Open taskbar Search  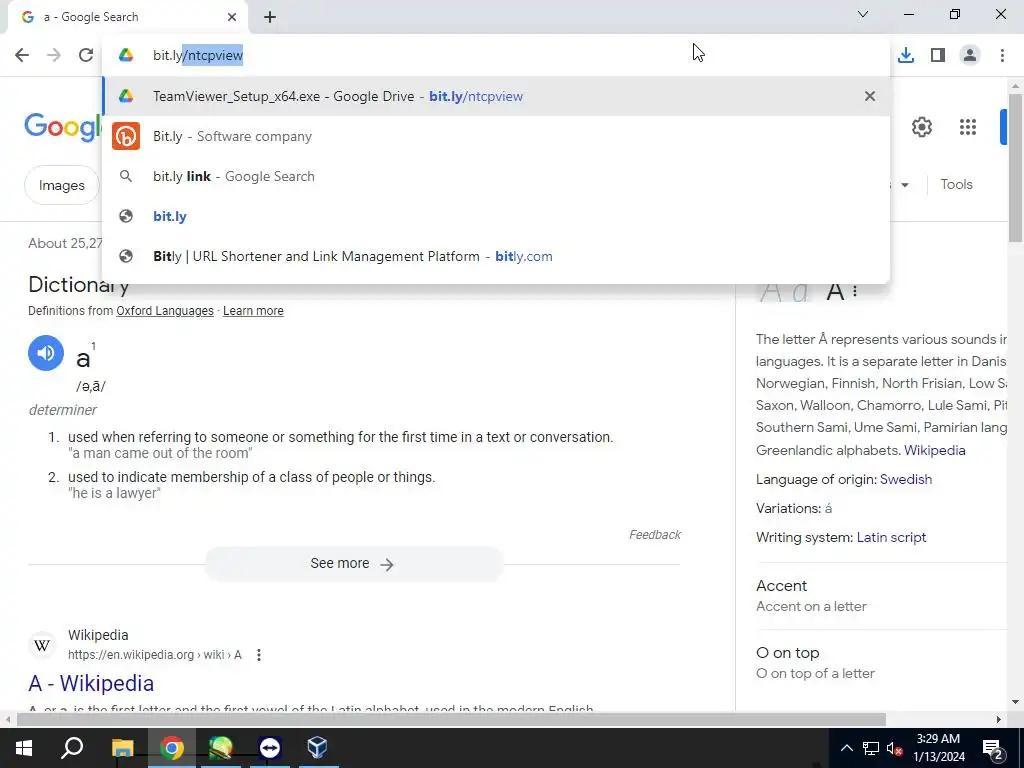(72, 748)
